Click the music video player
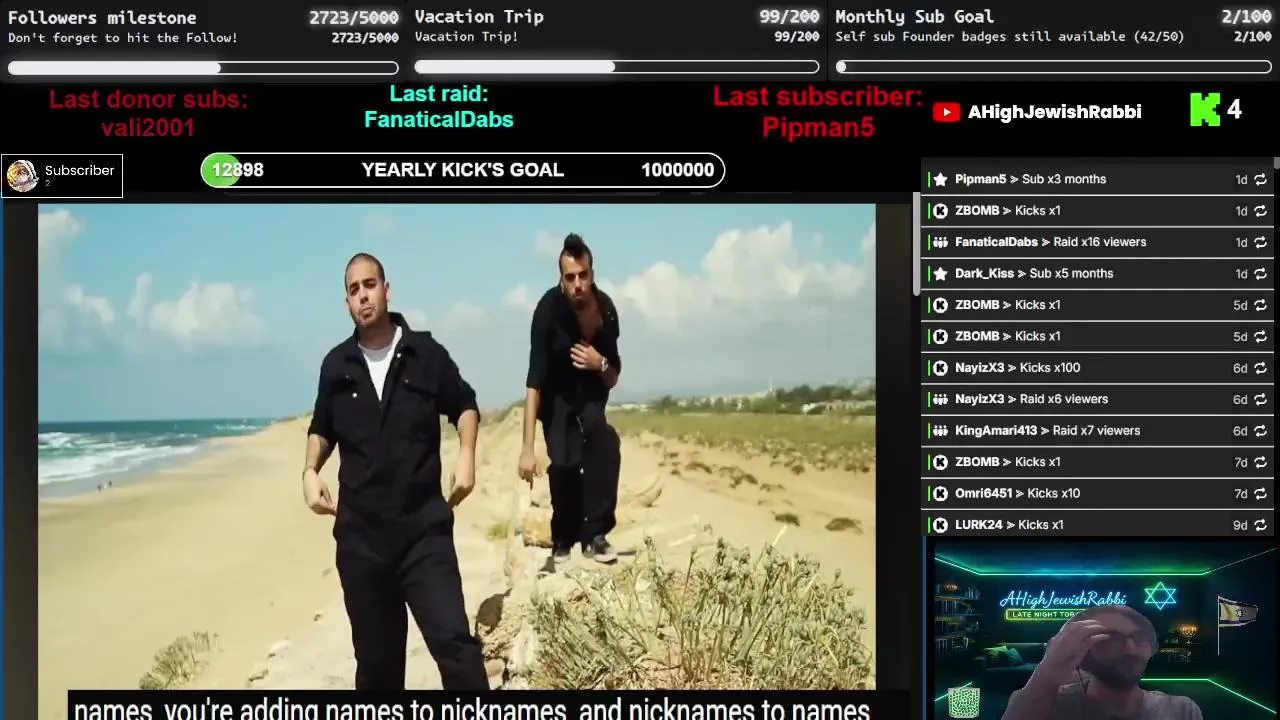Viewport: 1280px width, 720px height. click(456, 447)
